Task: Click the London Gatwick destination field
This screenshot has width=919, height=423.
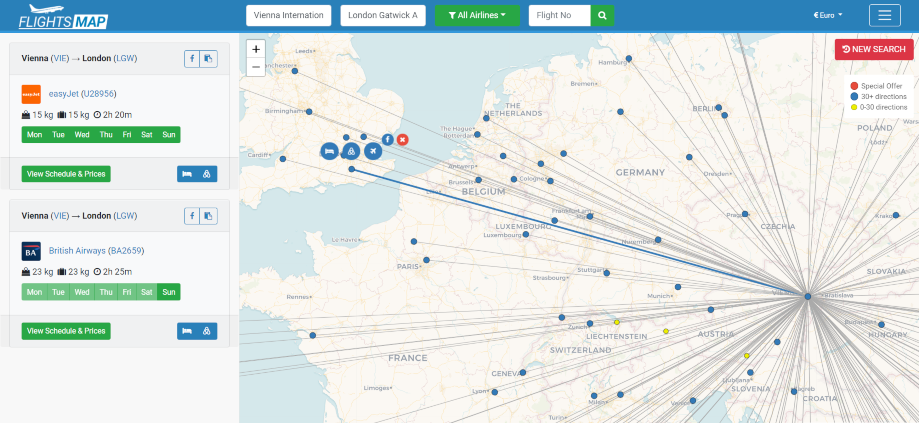Action: (383, 15)
